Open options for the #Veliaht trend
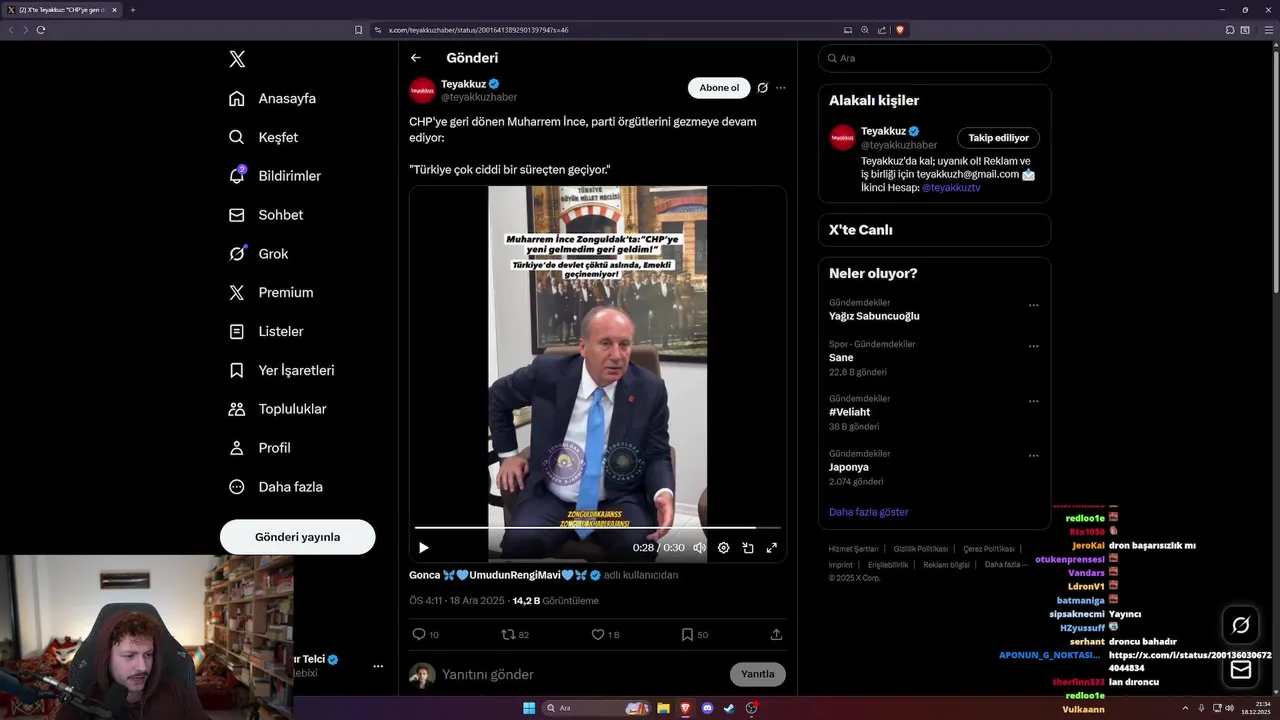Viewport: 1280px width, 720px height. [1033, 401]
